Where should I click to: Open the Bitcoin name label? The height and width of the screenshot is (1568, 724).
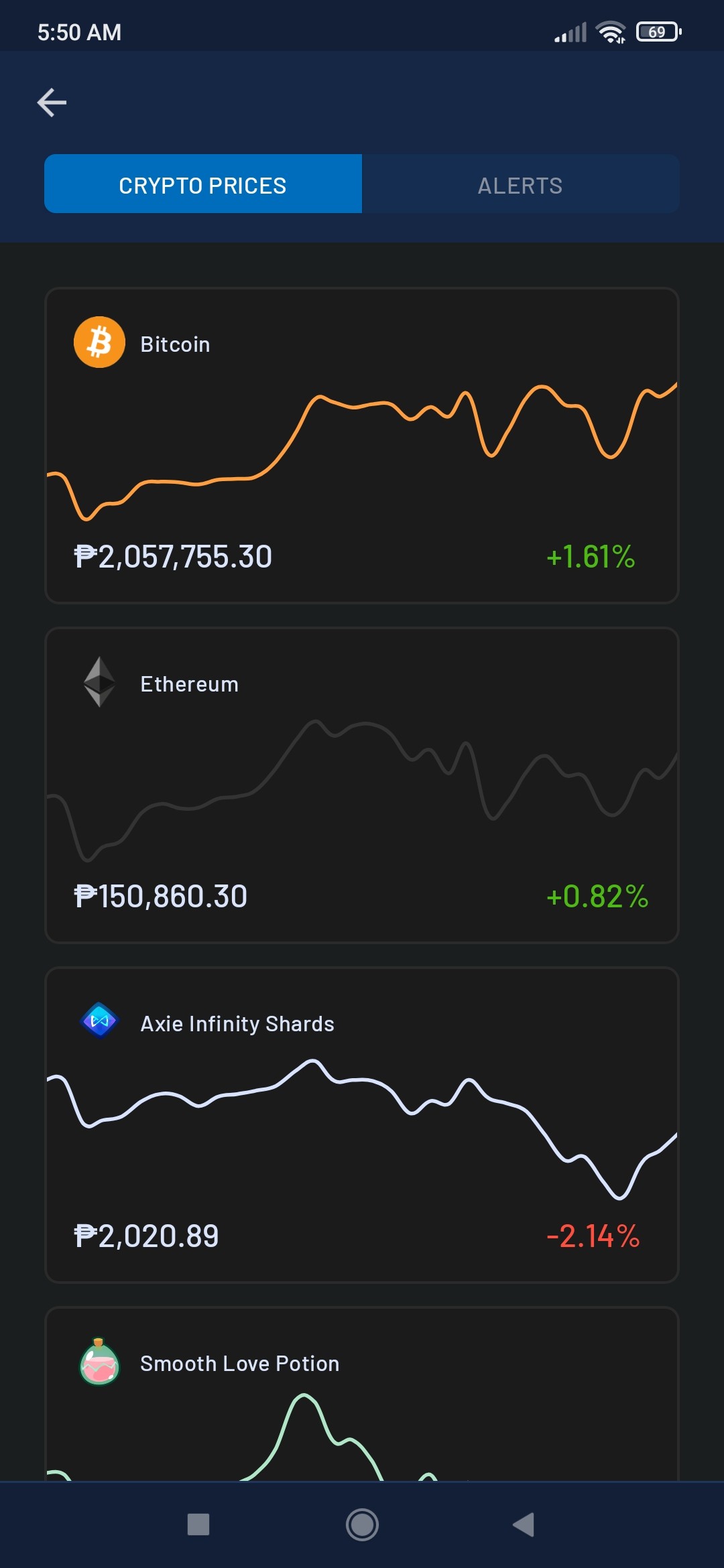(x=175, y=344)
